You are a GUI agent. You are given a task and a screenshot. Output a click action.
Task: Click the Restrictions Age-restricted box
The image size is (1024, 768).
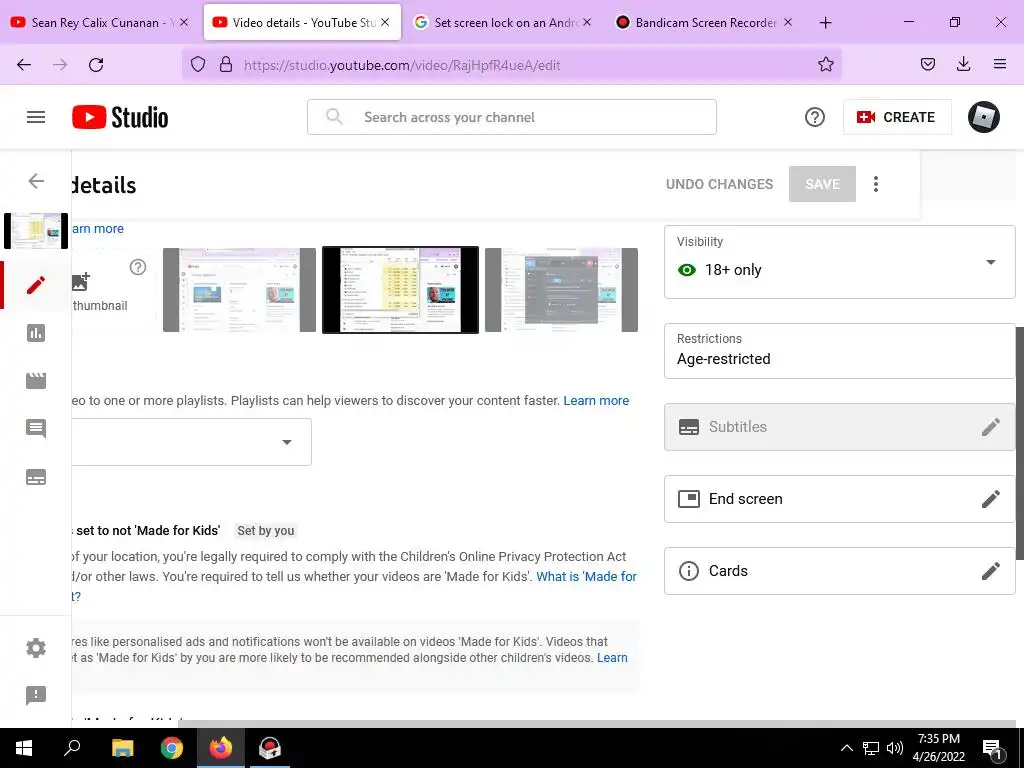(x=839, y=351)
